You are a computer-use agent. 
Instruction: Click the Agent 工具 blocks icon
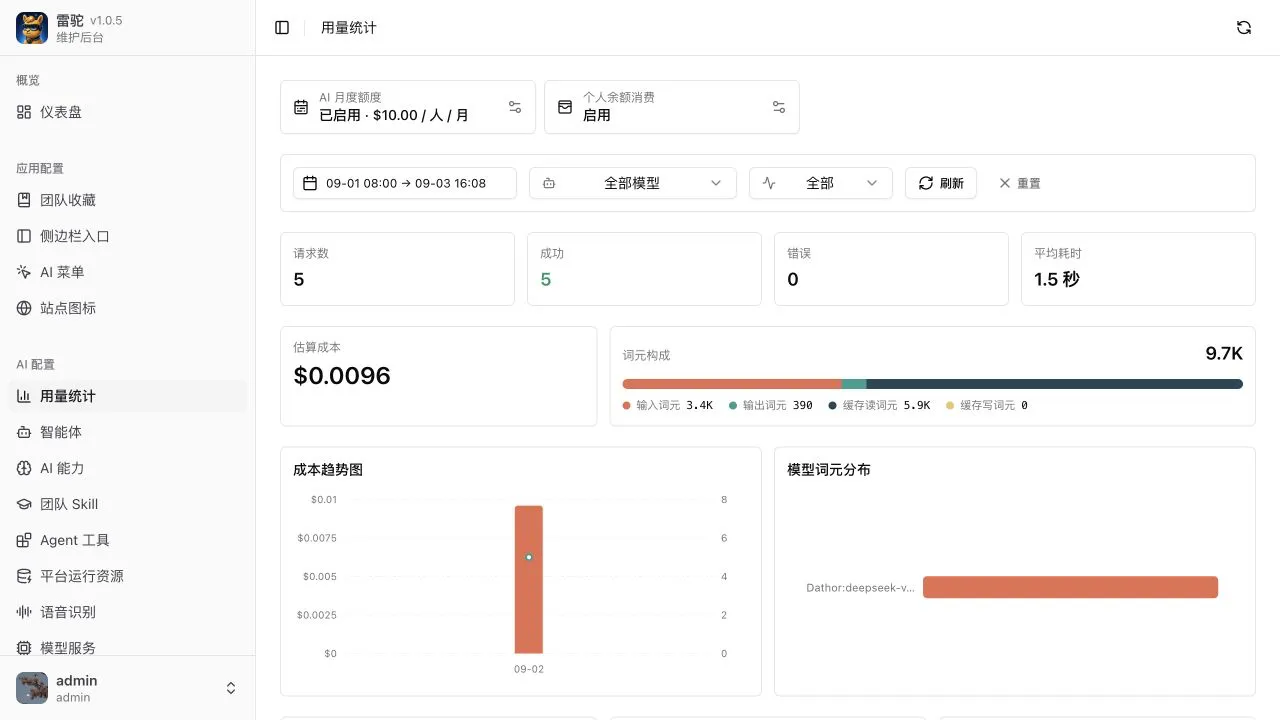point(24,540)
